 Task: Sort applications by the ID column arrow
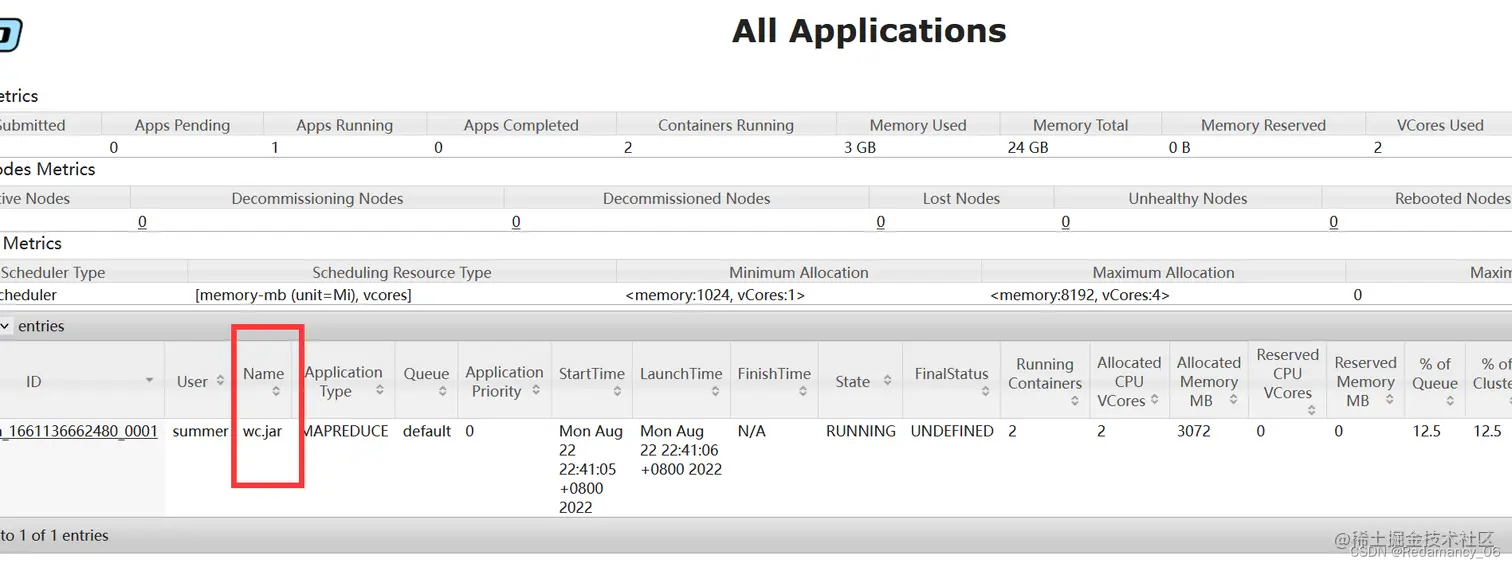click(150, 381)
